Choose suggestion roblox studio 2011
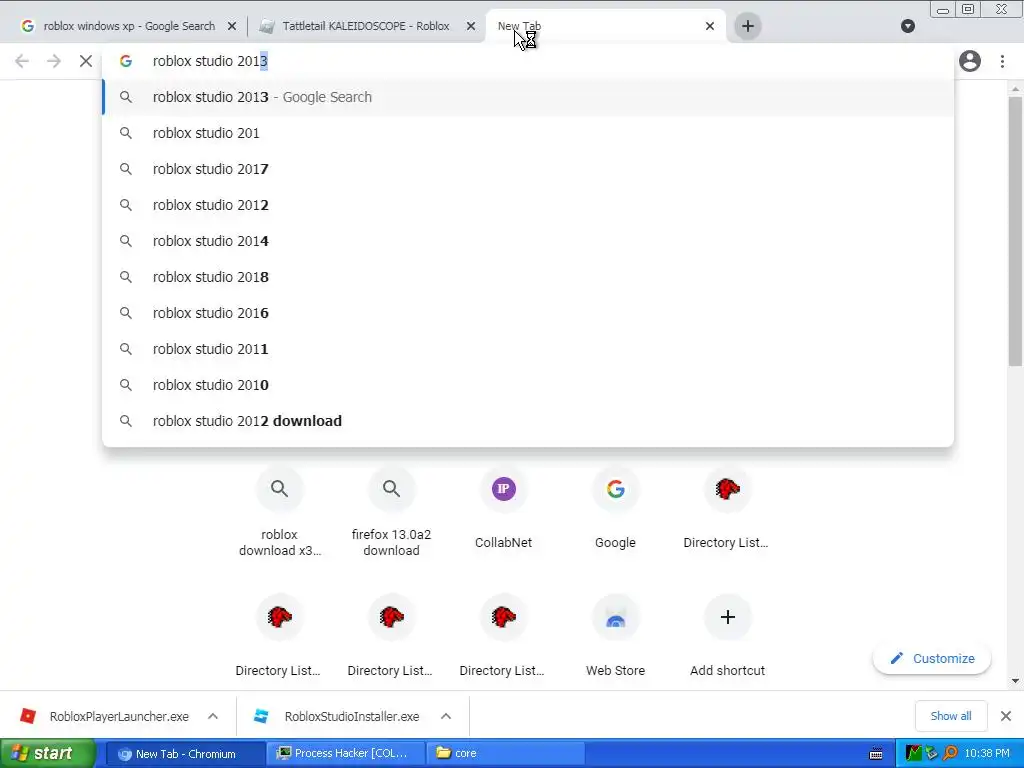Viewport: 1024px width, 768px height. click(x=528, y=349)
